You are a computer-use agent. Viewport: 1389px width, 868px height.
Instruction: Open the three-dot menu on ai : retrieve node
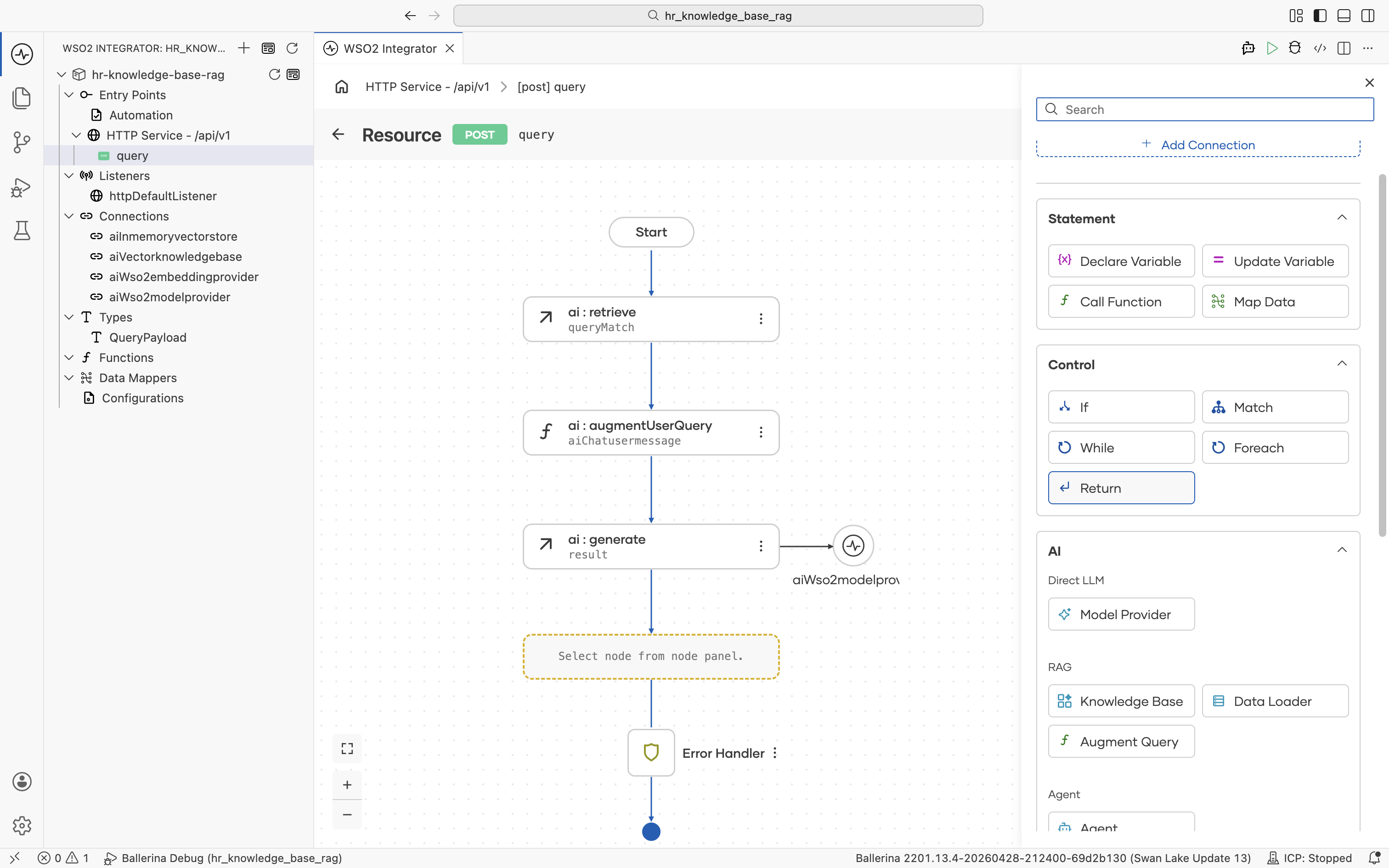coord(761,319)
